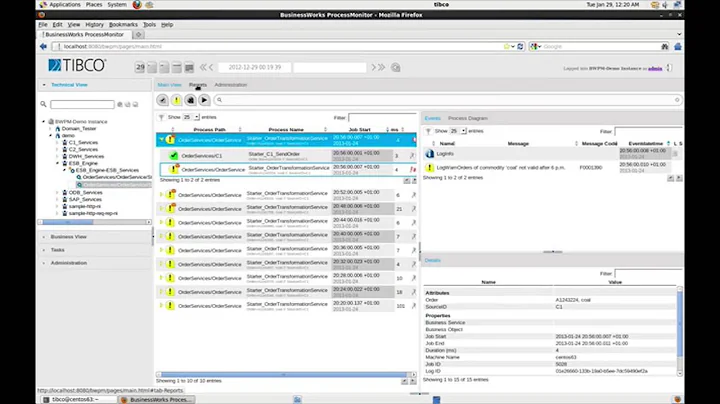
Task: Sort jobs by Job Start column header
Action: pos(359,130)
